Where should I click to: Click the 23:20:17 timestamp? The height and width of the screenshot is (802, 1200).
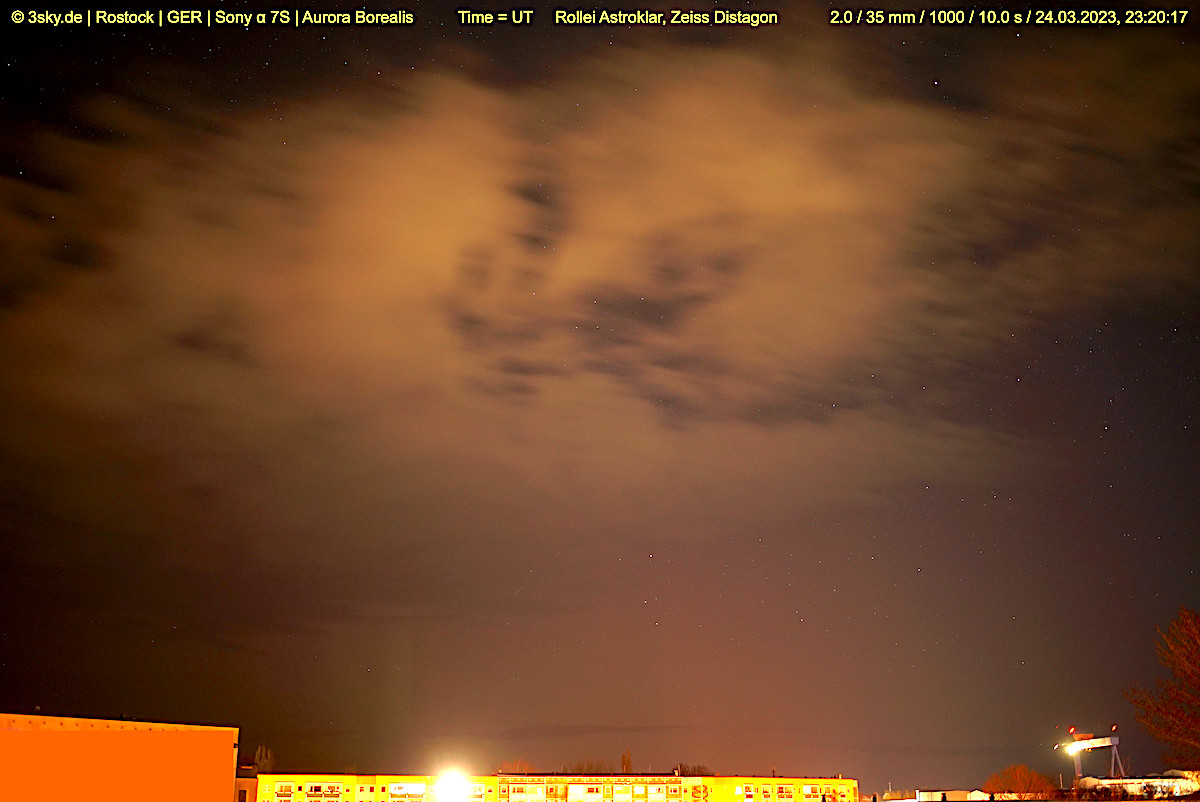click(1156, 18)
